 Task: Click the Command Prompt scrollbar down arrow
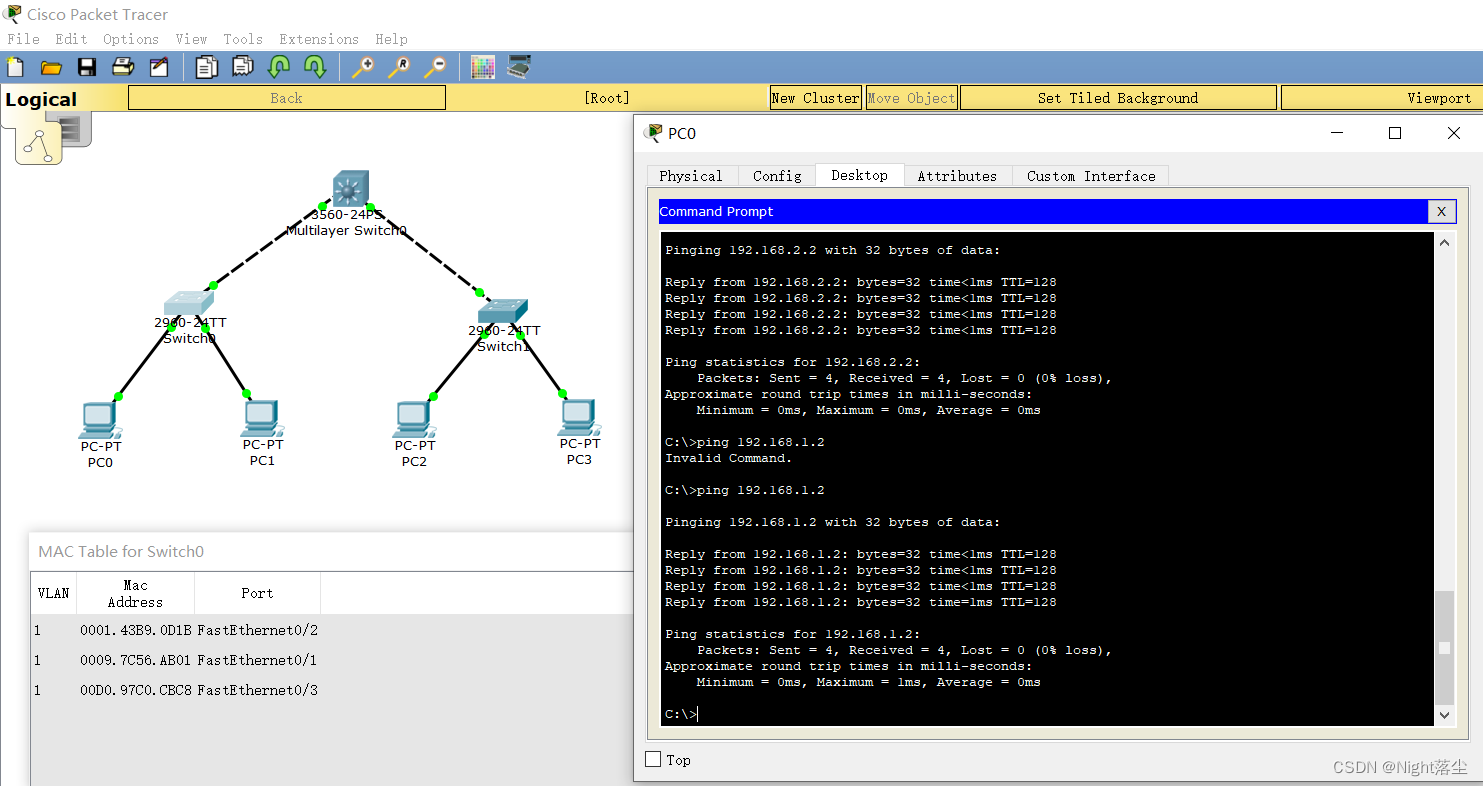click(1444, 716)
